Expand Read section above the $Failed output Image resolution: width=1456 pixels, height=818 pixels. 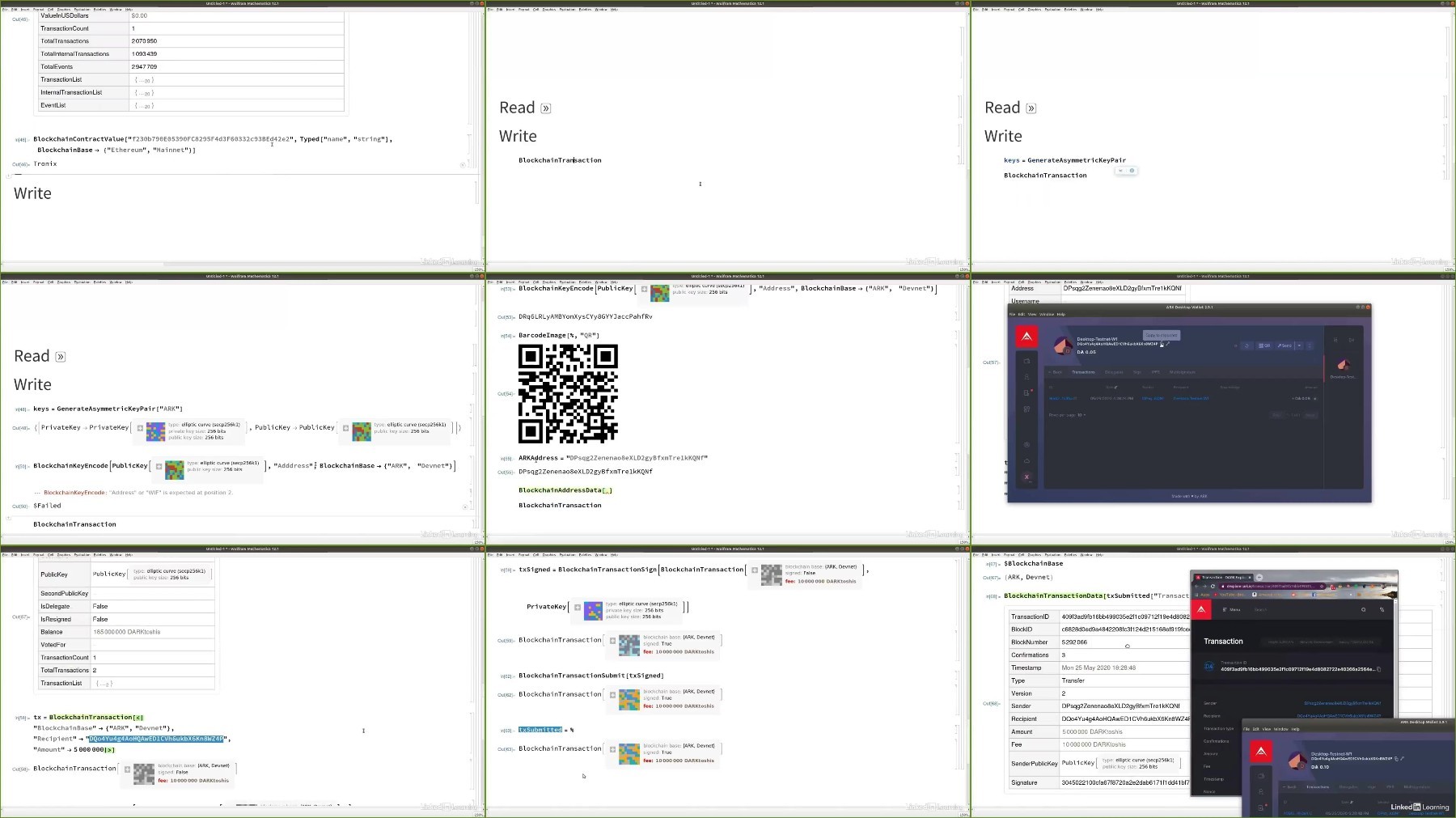pos(60,357)
